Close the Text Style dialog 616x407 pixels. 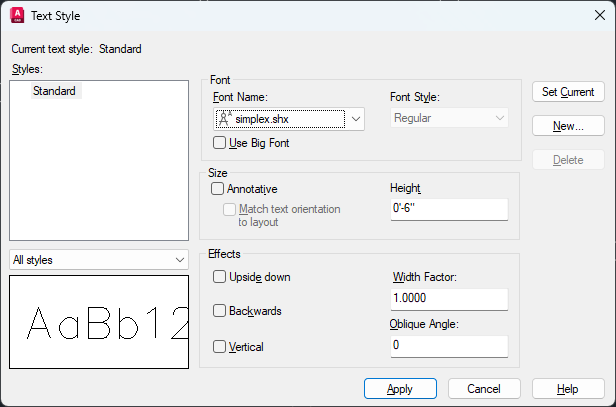[x=600, y=15]
